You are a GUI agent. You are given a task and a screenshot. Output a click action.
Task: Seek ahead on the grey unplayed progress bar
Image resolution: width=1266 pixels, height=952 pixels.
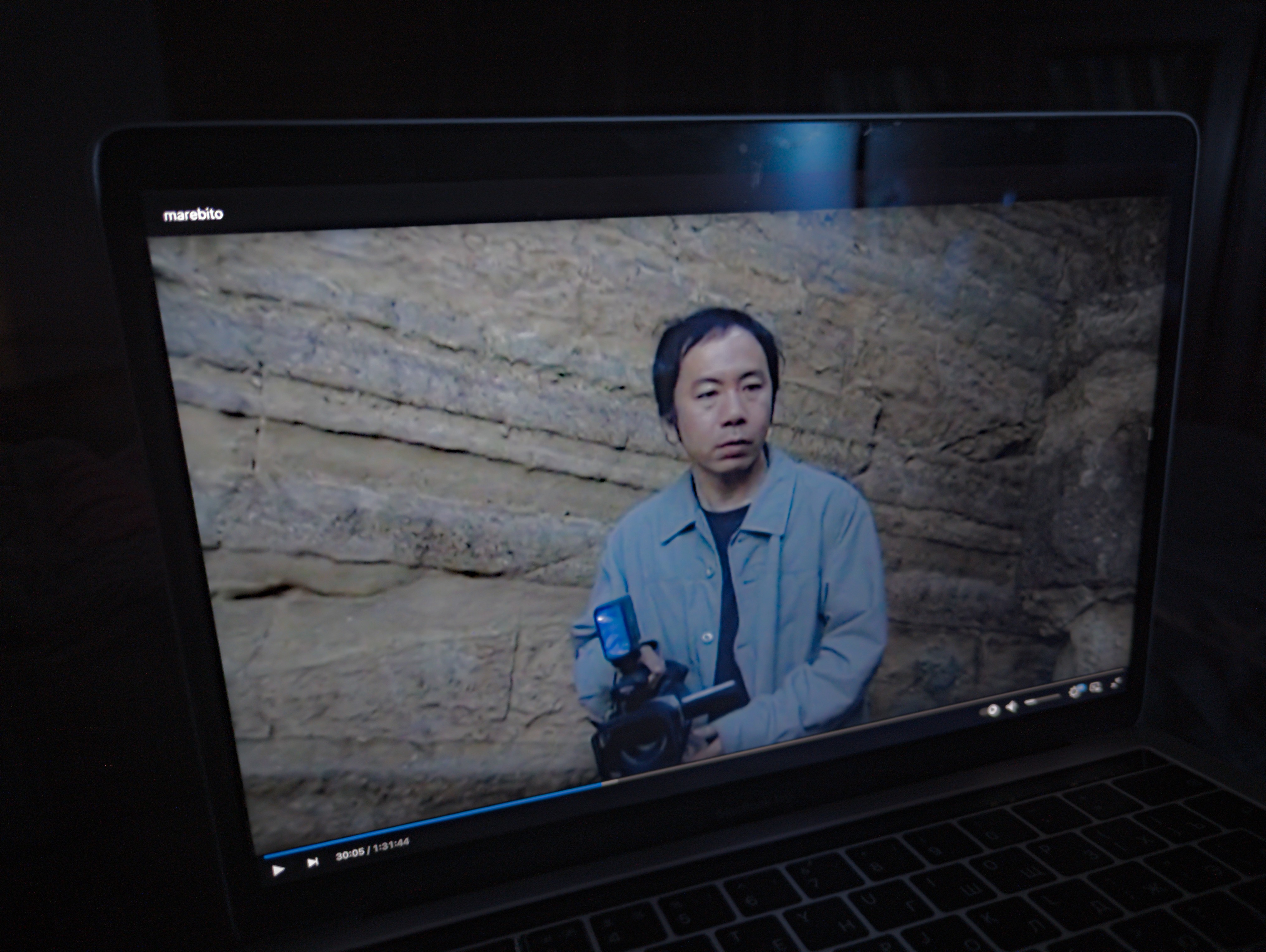[859, 728]
